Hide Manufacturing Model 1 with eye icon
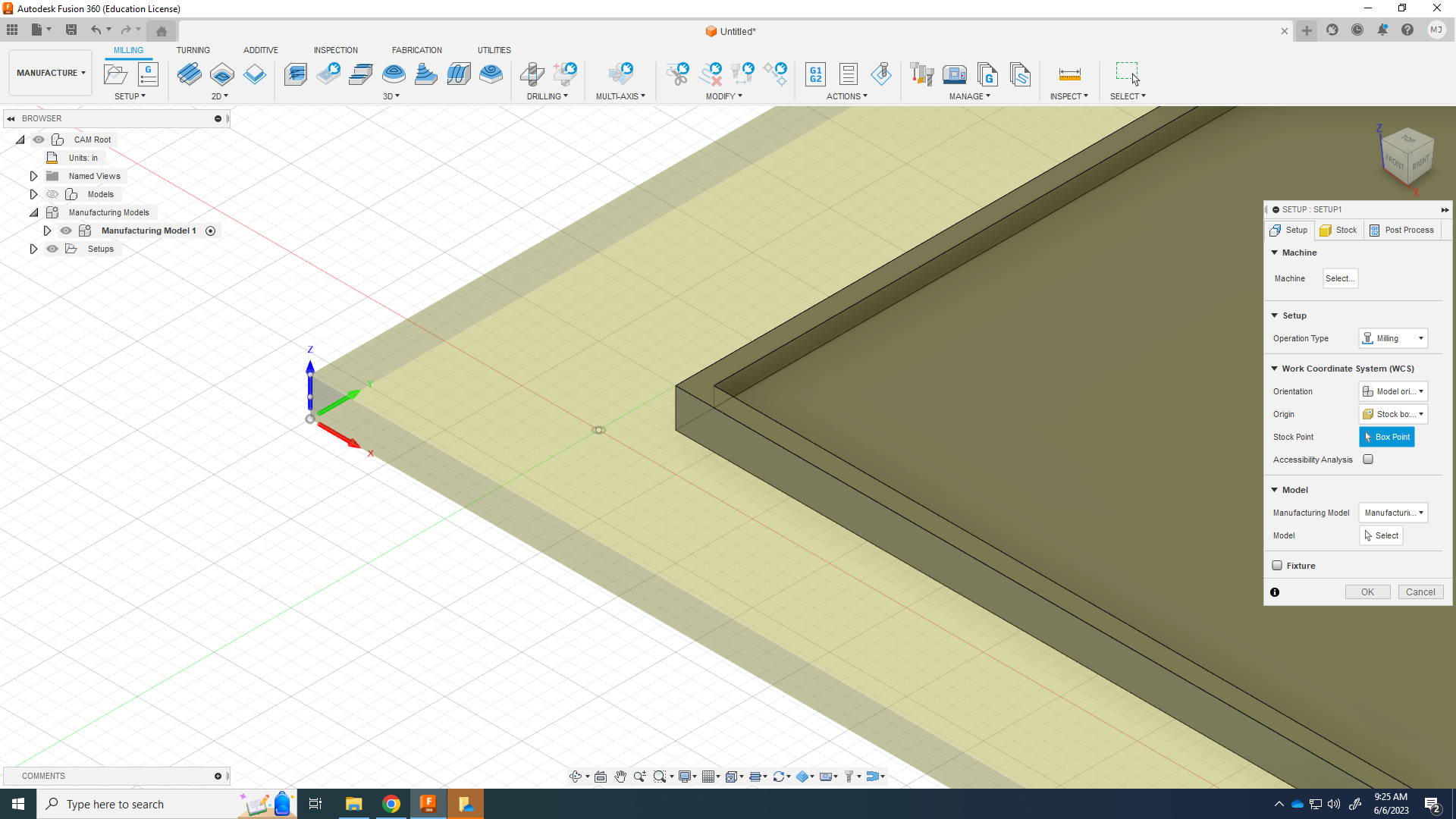This screenshot has width=1456, height=819. click(x=66, y=231)
